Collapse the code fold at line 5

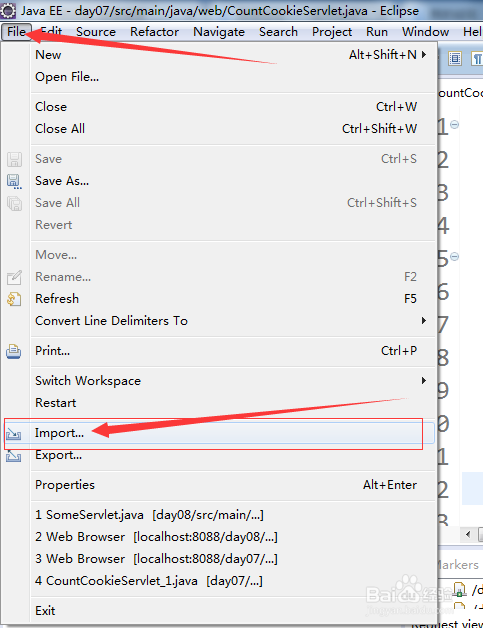click(x=454, y=256)
